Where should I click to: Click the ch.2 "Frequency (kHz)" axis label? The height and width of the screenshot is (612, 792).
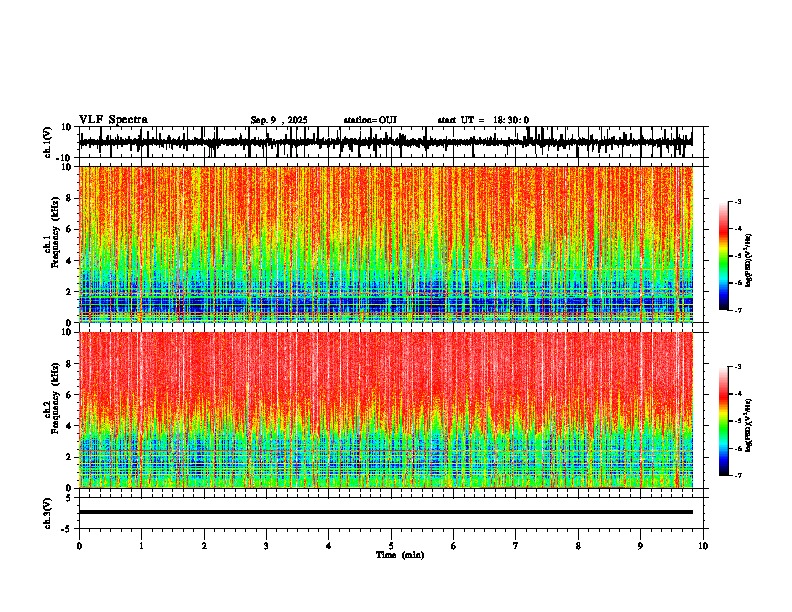click(x=55, y=398)
